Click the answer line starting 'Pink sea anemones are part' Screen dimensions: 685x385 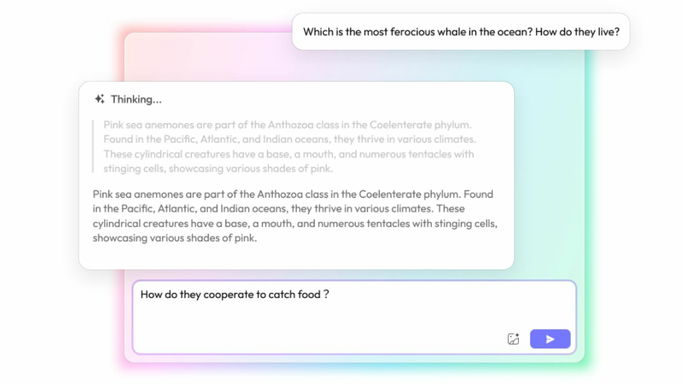coord(293,194)
